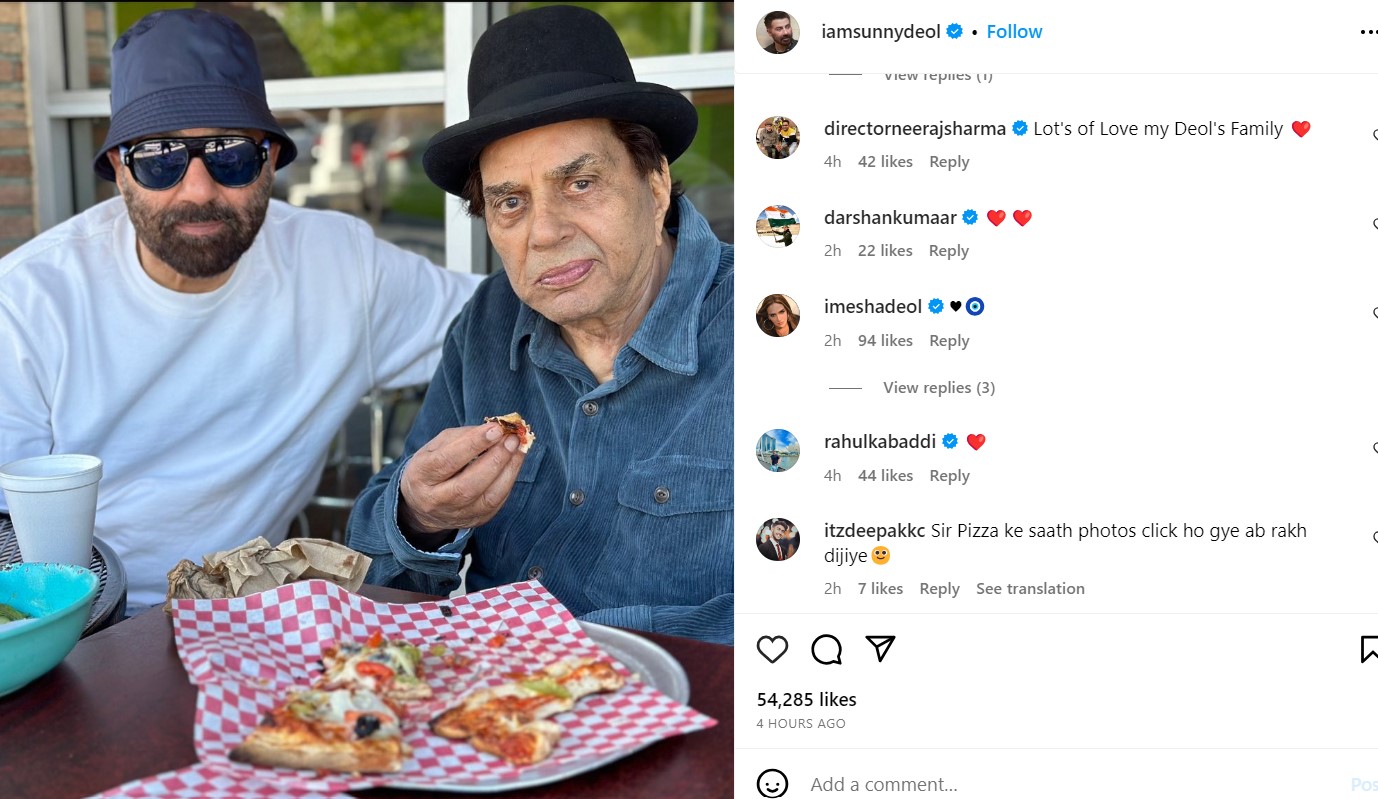Open the post photo of two men

point(367,400)
